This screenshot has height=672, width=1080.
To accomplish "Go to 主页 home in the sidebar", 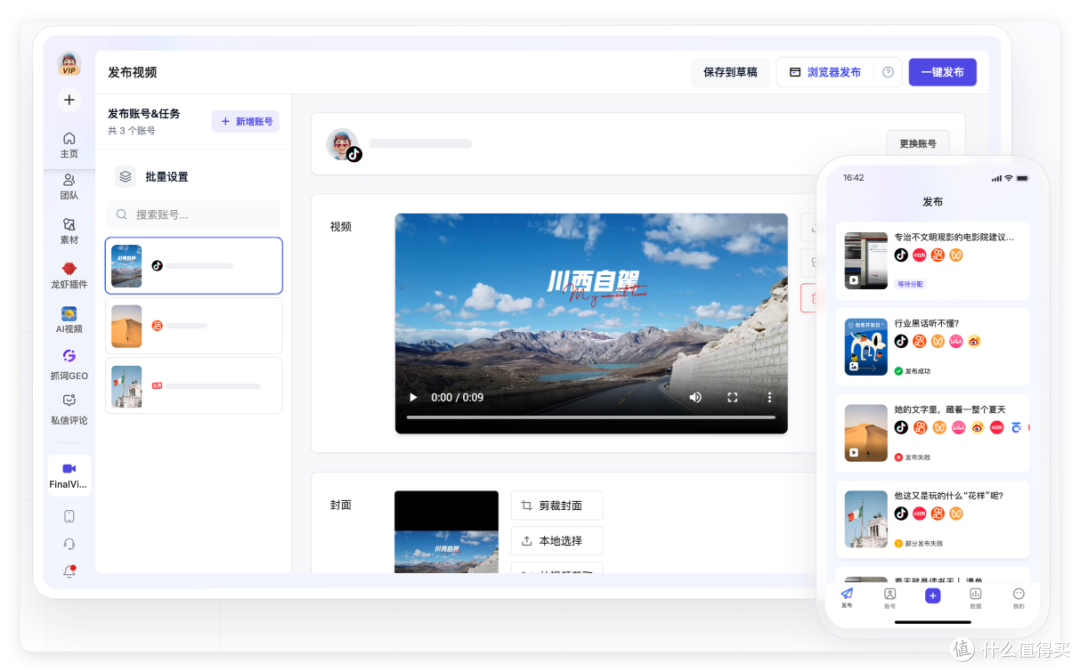I will pos(69,145).
